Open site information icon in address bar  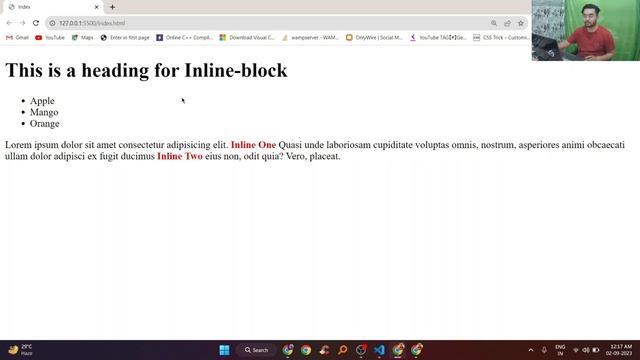click(52, 23)
